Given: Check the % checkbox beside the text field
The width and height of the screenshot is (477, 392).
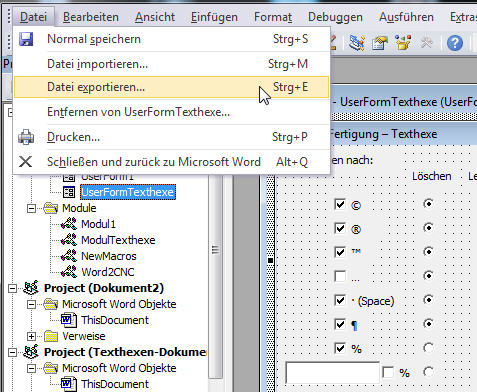Looking at the screenshot, I should coord(388,372).
